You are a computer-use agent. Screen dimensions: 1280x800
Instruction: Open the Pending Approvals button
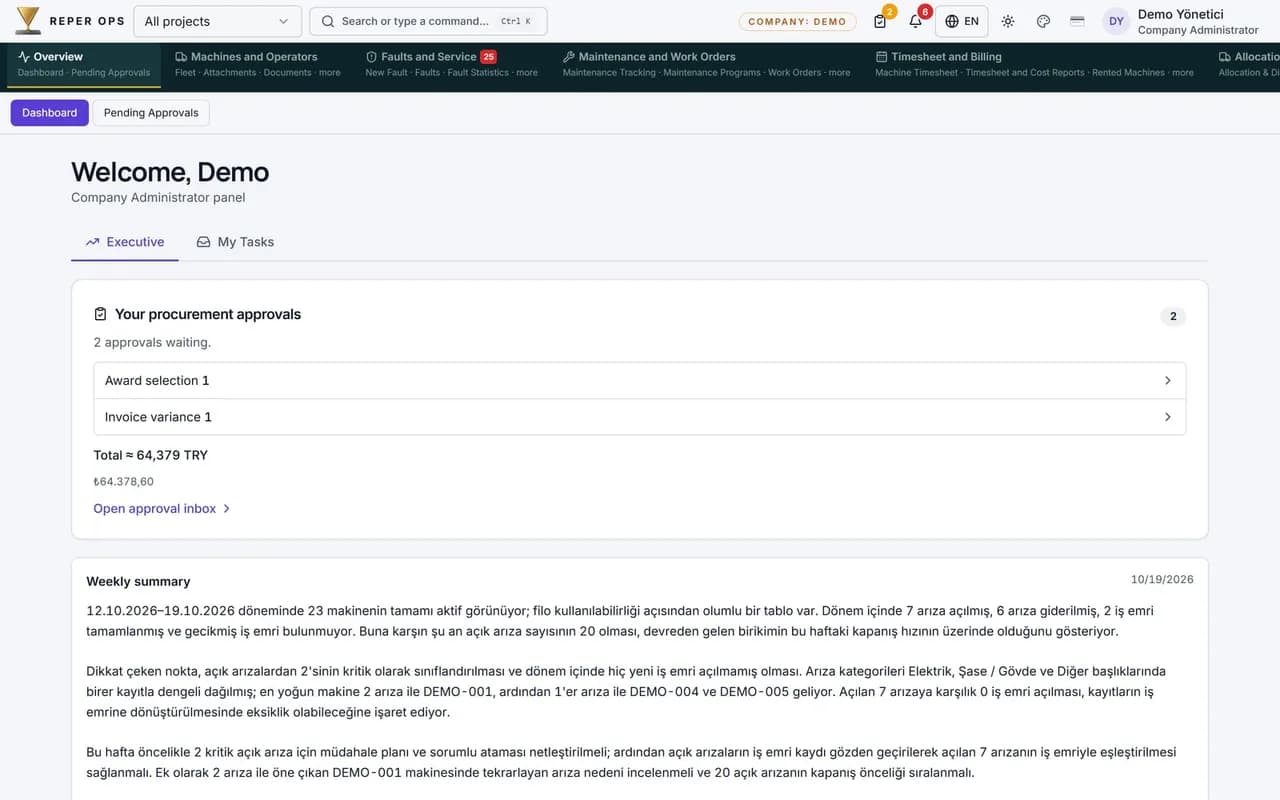point(151,113)
